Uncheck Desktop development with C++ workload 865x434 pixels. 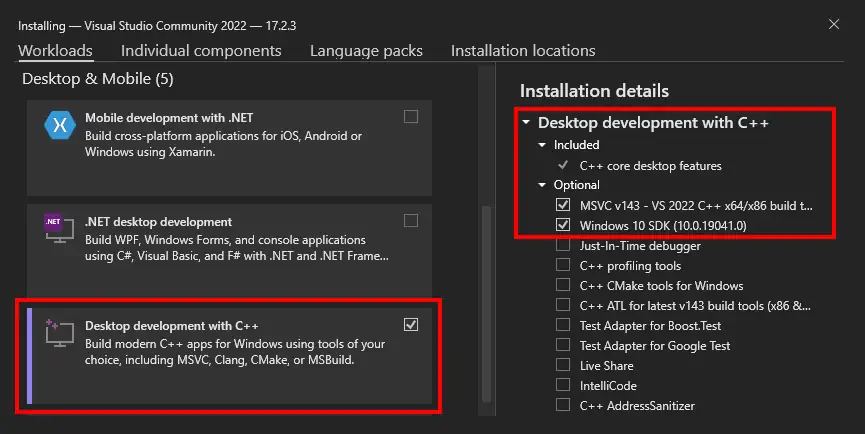[411, 324]
